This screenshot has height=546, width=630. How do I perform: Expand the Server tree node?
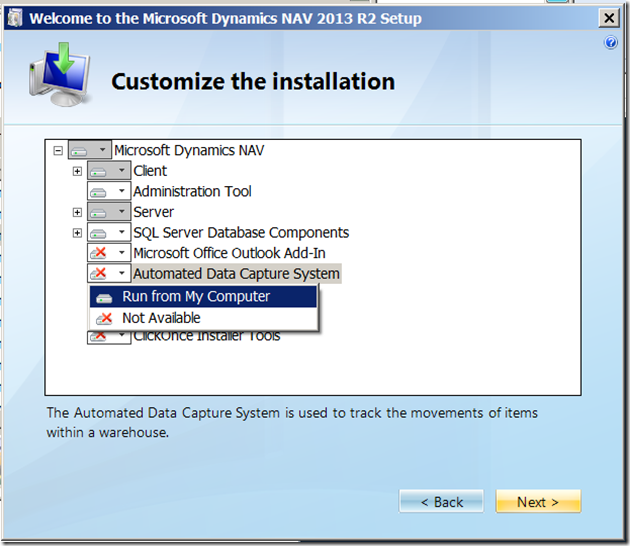pos(77,212)
